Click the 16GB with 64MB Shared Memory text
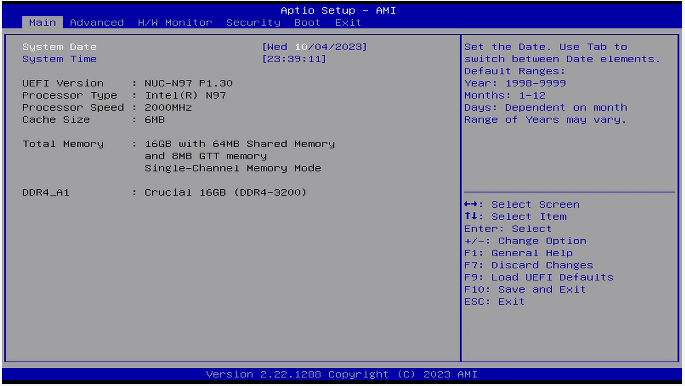Viewport: 685px width, 386px height. pos(239,144)
